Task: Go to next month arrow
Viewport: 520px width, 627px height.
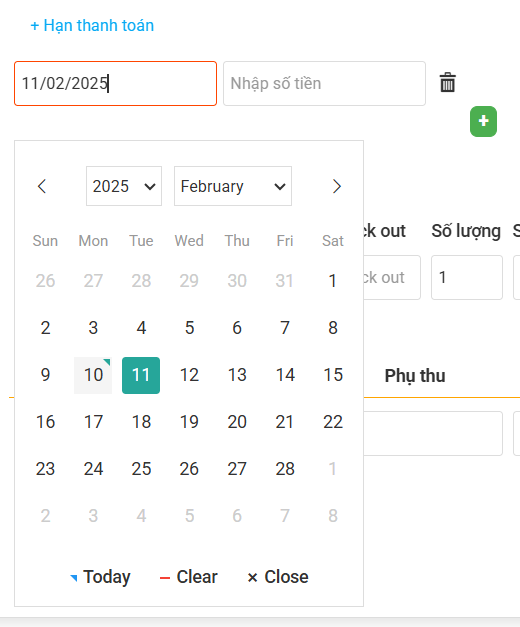Action: click(x=336, y=186)
